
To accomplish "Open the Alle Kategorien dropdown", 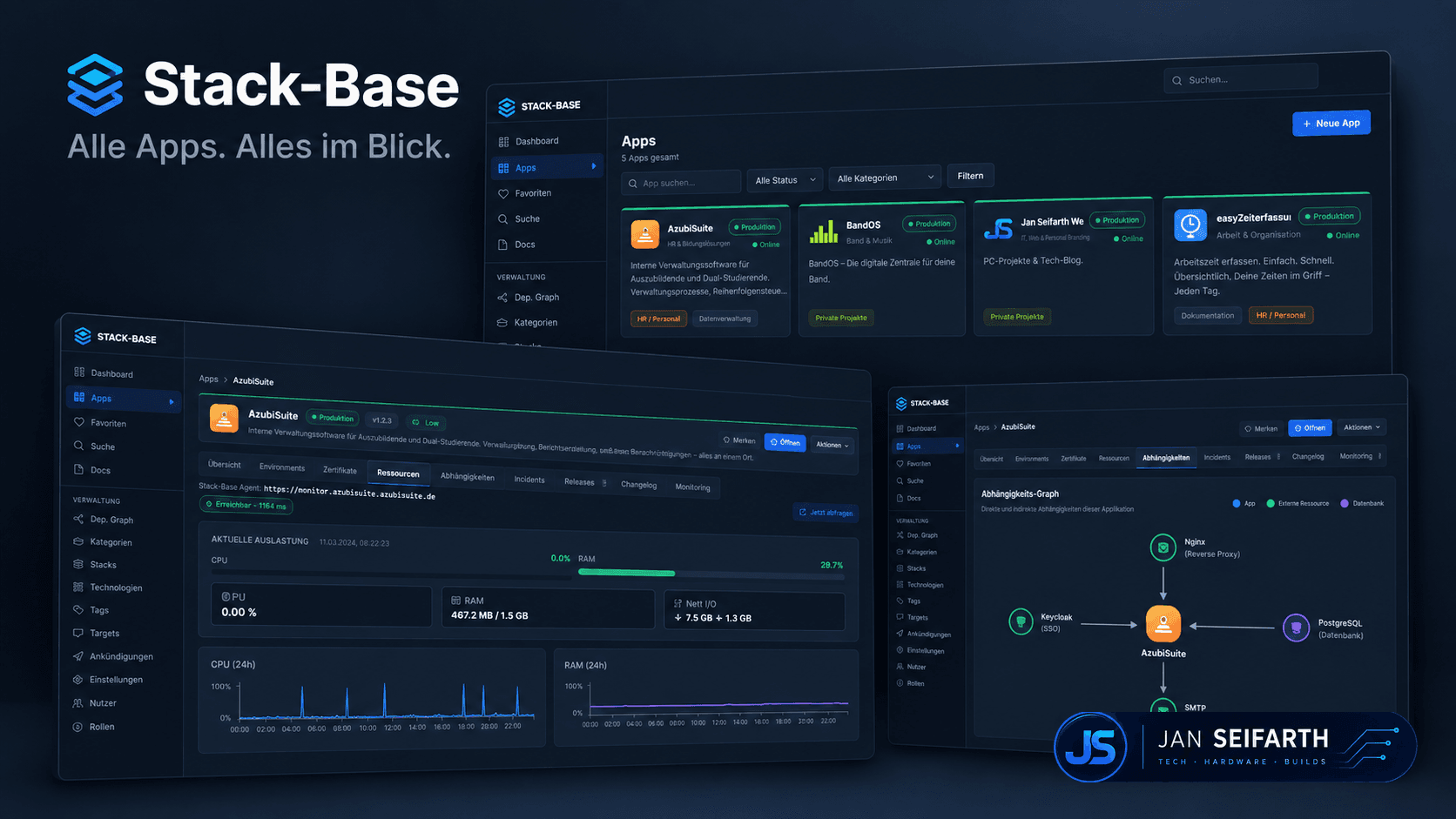I will pos(885,178).
